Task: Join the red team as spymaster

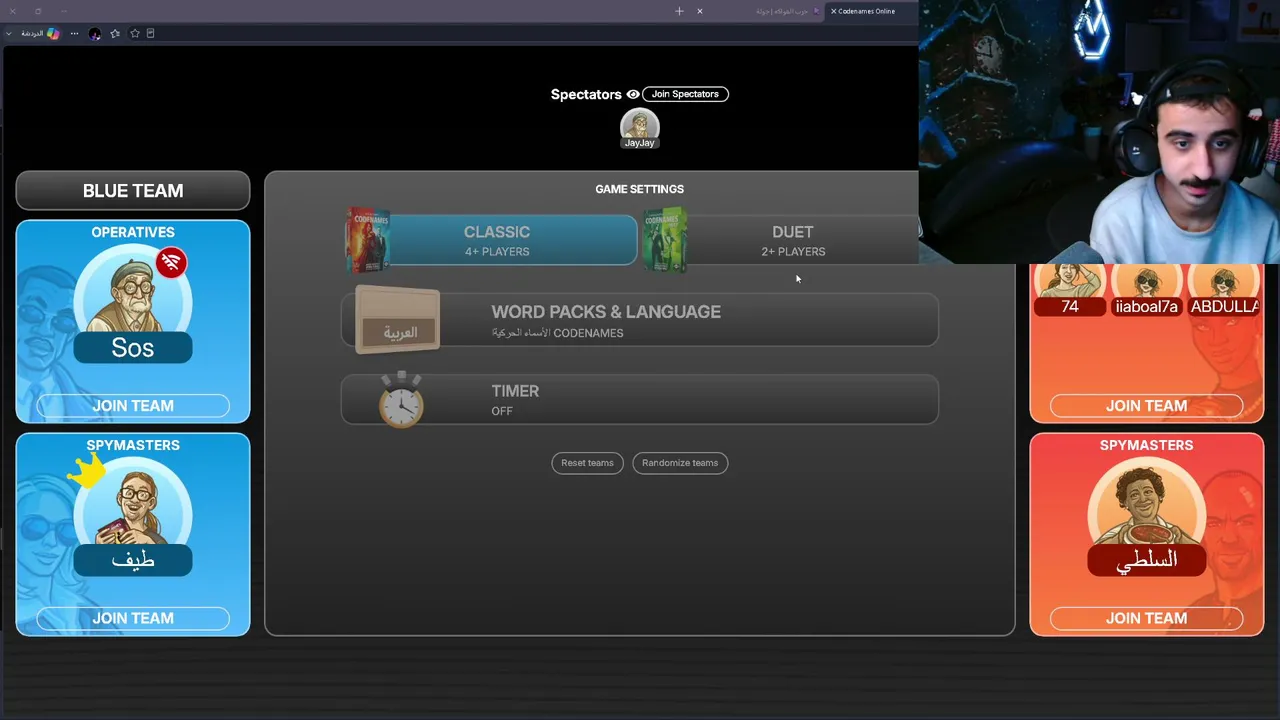Action: point(1147,618)
